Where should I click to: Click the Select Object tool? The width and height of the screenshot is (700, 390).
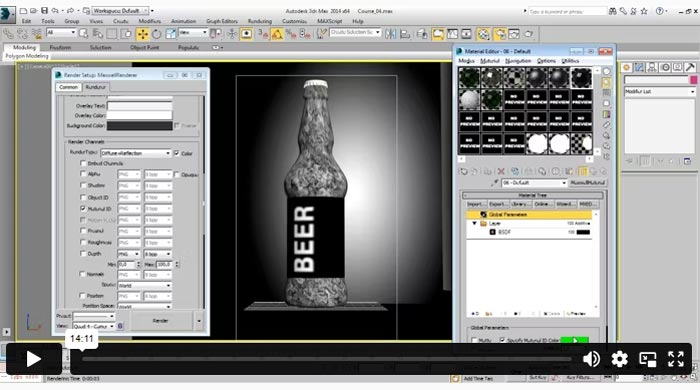83,33
